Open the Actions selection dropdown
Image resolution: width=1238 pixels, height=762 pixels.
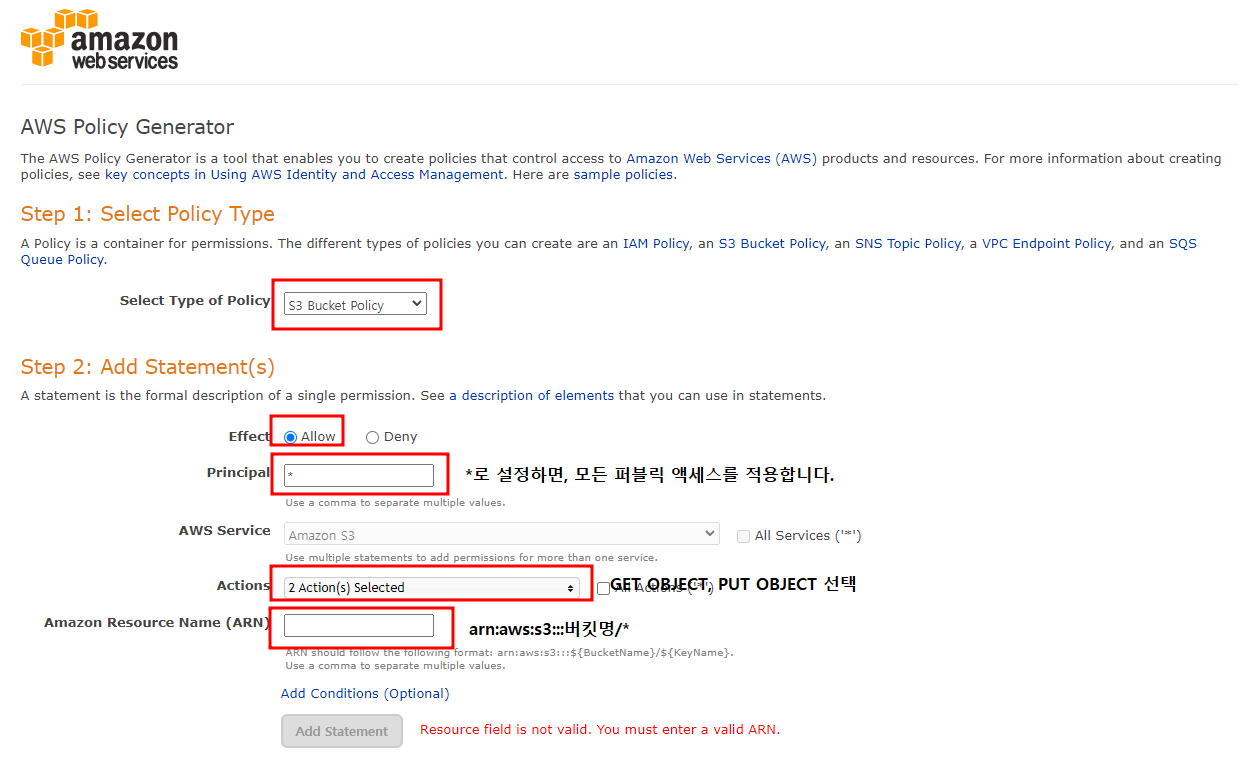pos(432,588)
